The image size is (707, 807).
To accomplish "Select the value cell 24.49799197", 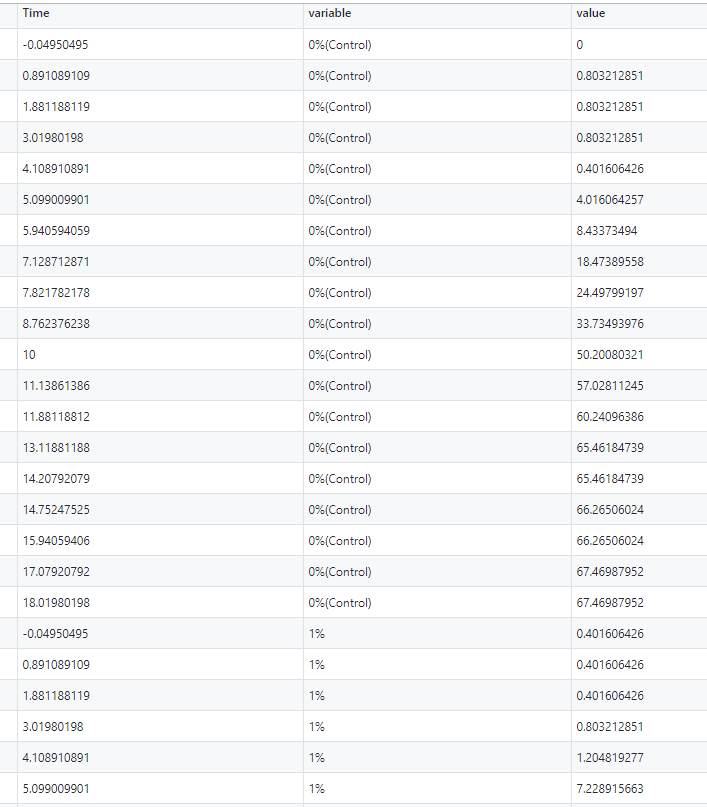I will (x=610, y=293).
